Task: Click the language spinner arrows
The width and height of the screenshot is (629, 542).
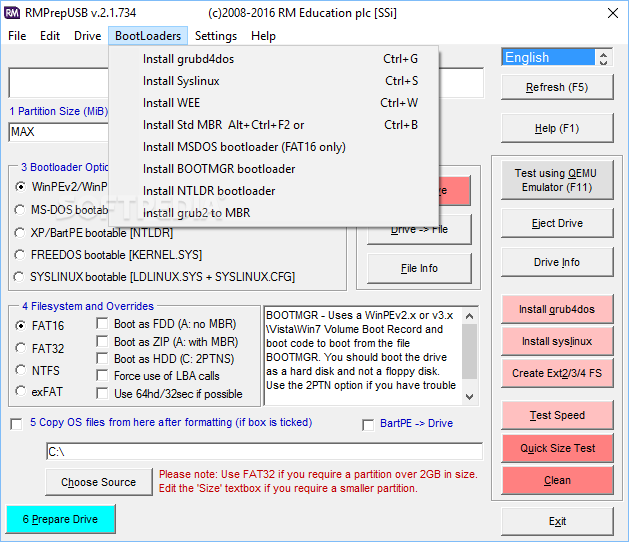Action: click(603, 57)
